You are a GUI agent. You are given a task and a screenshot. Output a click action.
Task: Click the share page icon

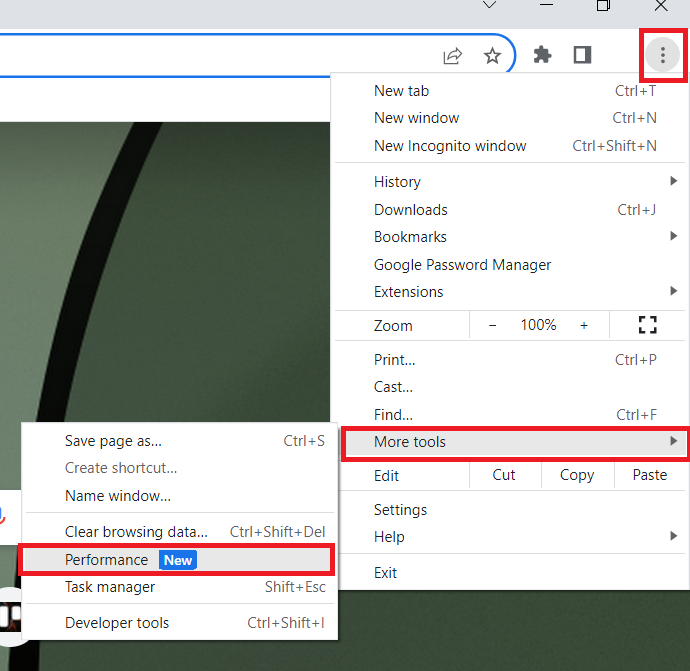452,56
